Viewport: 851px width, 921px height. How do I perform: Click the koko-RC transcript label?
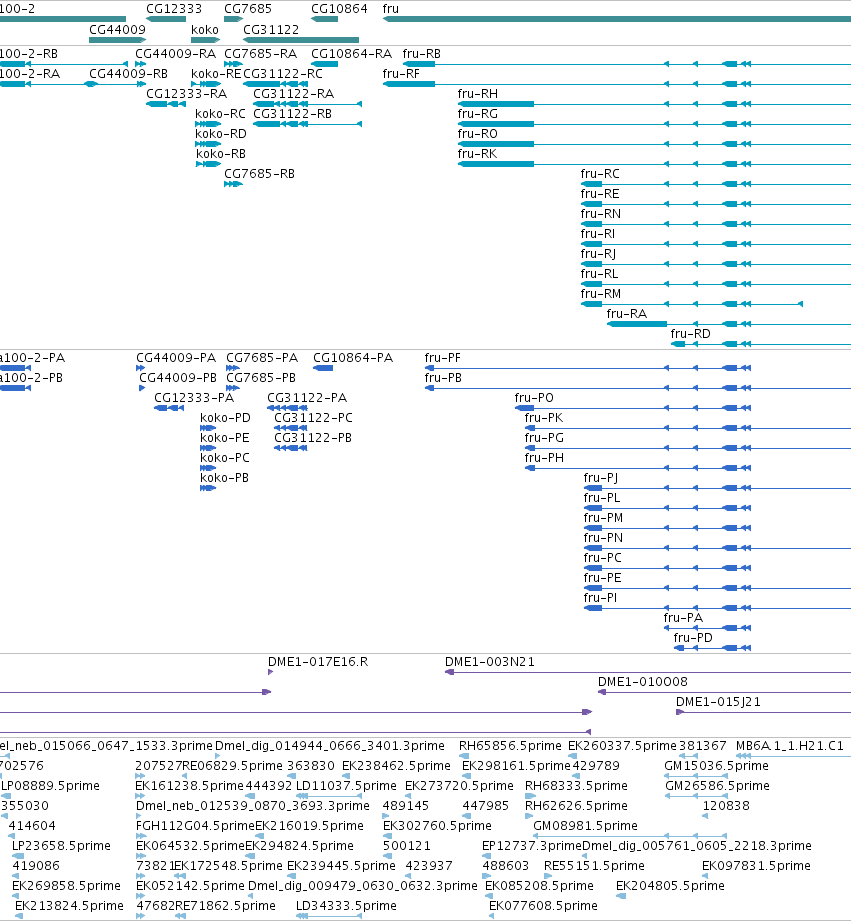[x=220, y=114]
